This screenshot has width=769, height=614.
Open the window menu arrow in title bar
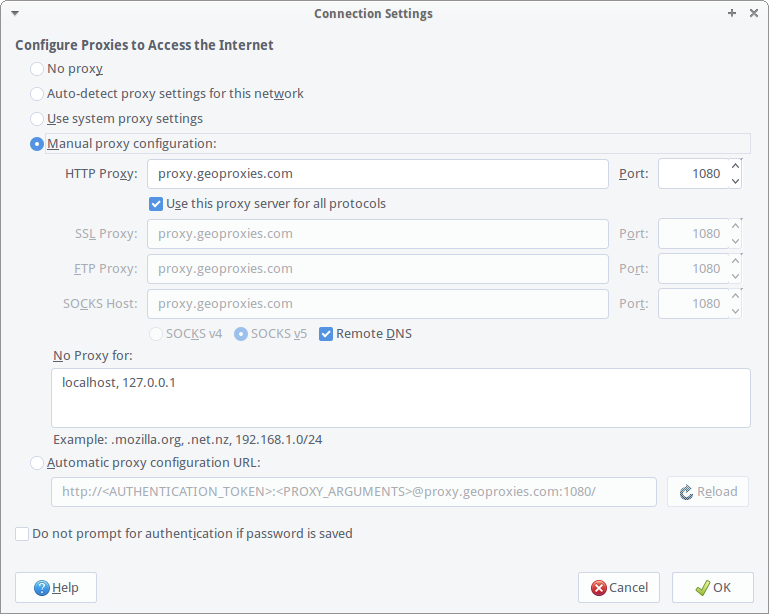[x=15, y=13]
